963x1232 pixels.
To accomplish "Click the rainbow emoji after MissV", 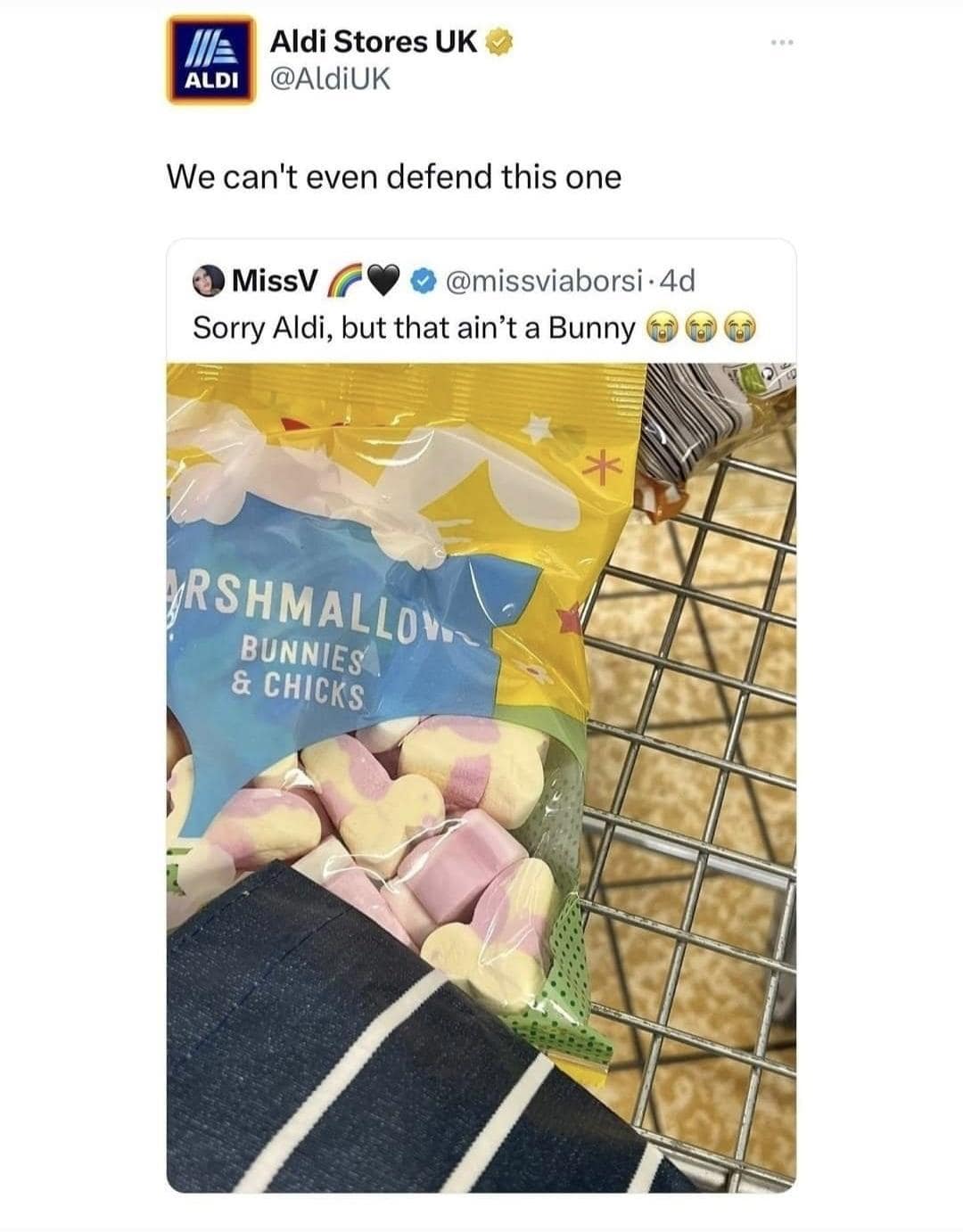I will click(343, 281).
